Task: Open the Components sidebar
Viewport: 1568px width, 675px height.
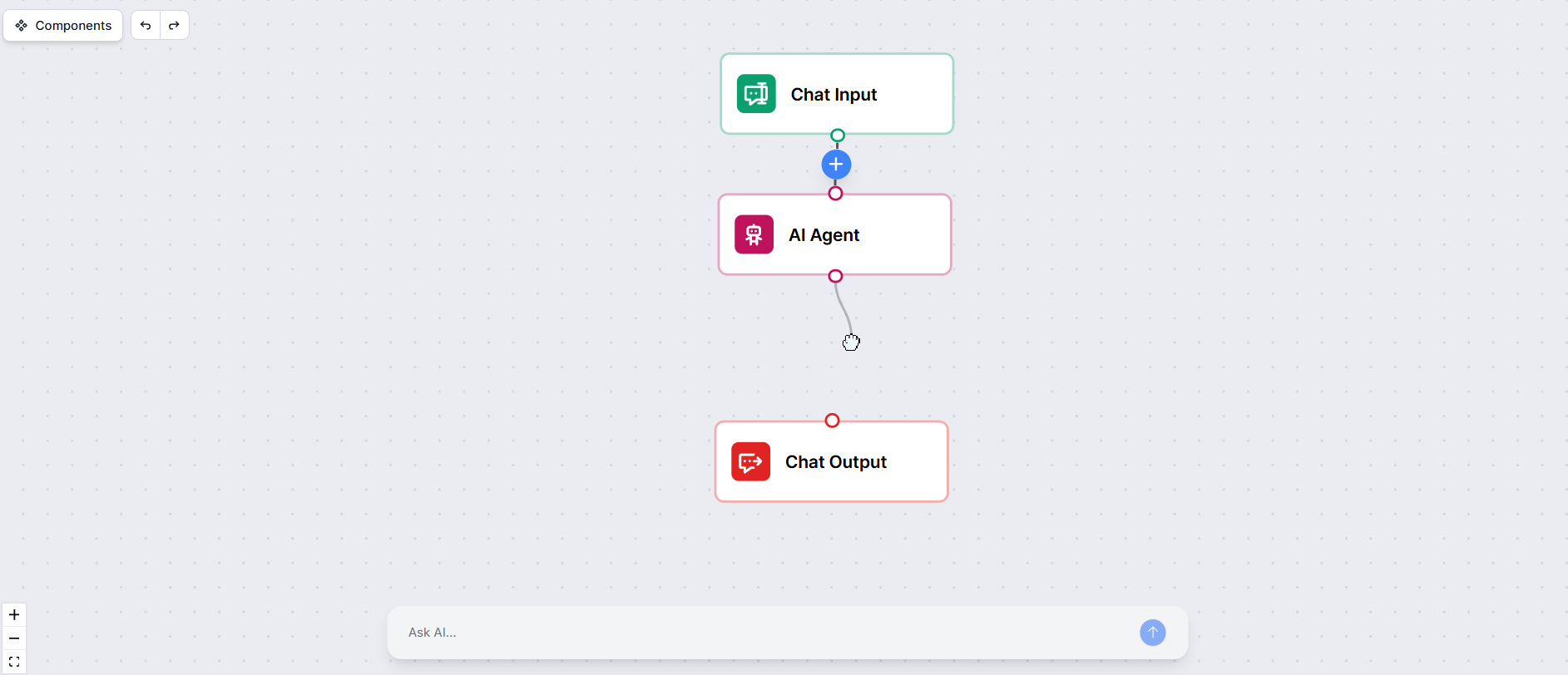Action: 62,25
